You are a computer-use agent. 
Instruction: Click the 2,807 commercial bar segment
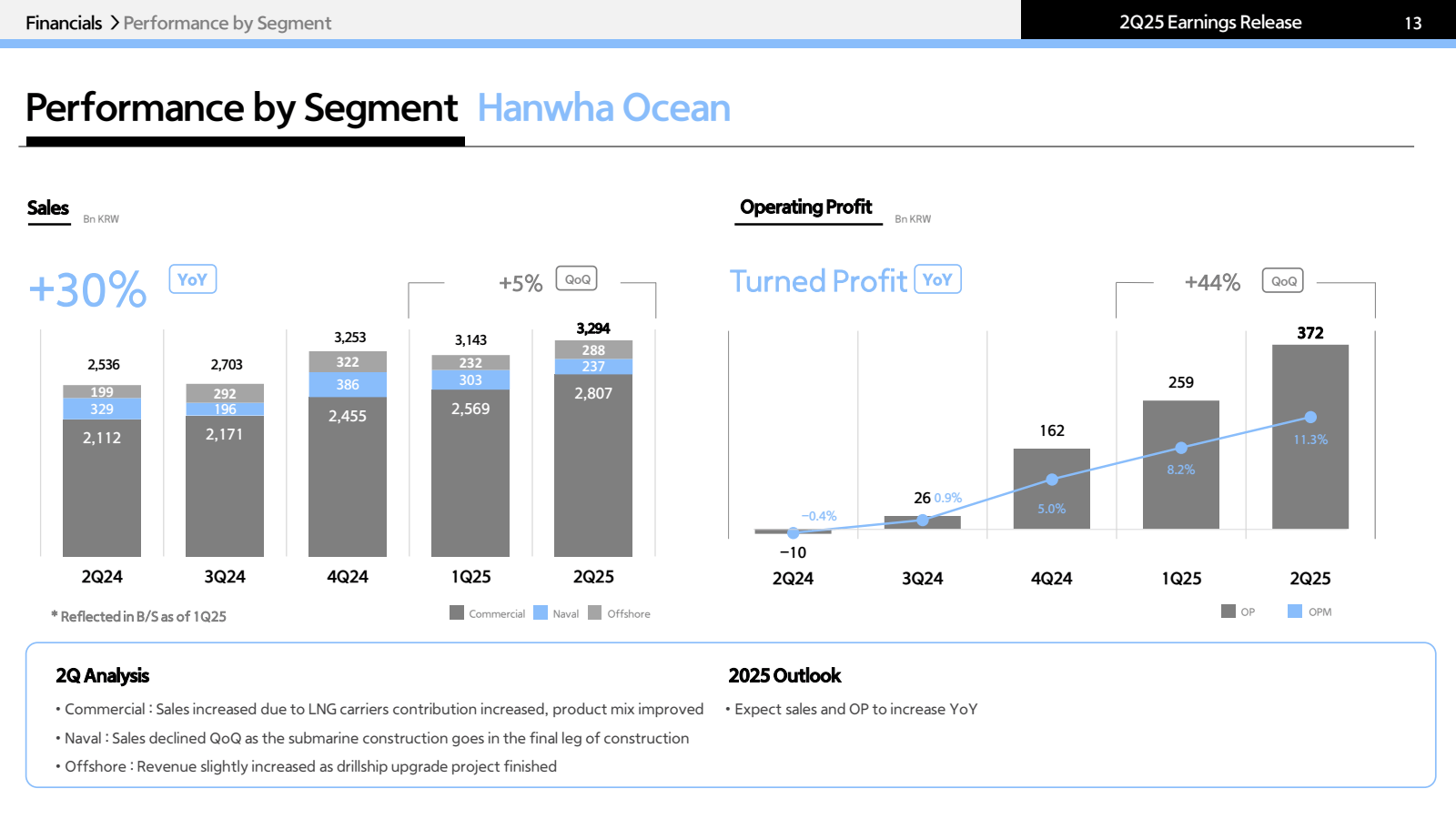(x=593, y=466)
